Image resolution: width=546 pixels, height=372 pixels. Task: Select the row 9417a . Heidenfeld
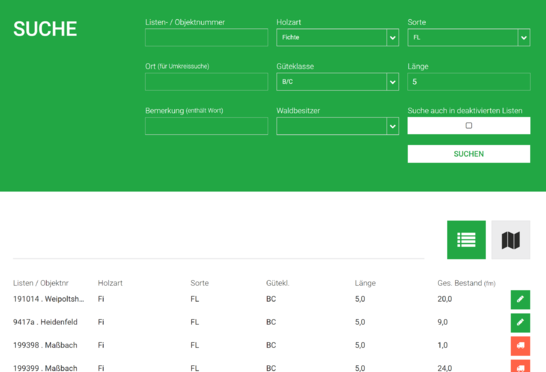click(x=272, y=322)
